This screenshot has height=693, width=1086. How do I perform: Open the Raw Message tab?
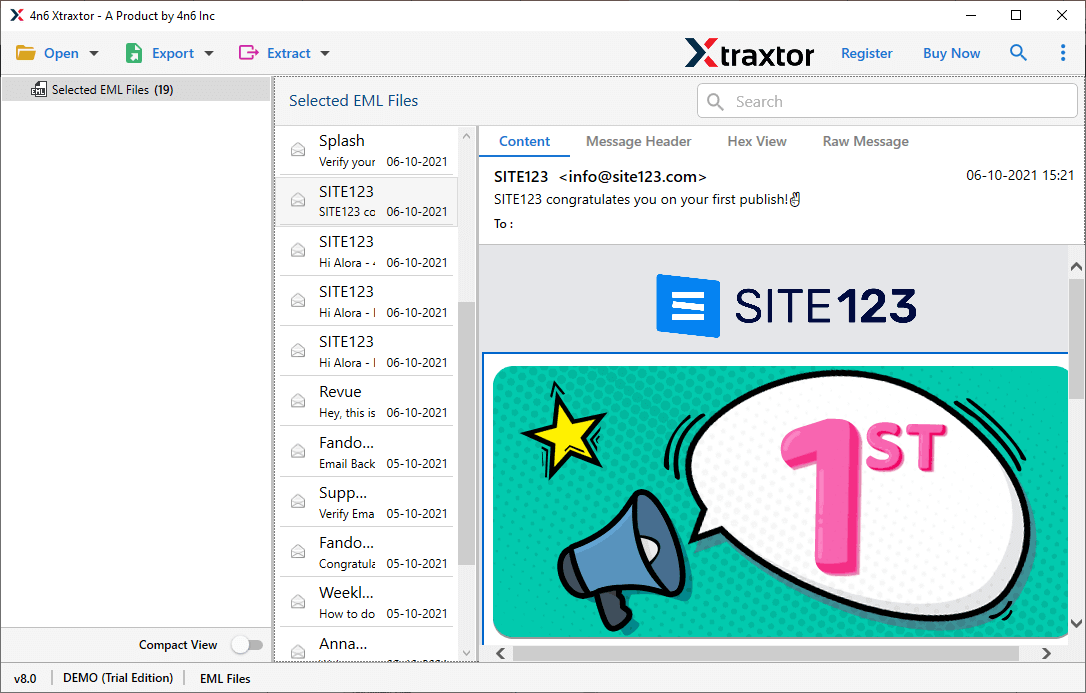(x=865, y=141)
